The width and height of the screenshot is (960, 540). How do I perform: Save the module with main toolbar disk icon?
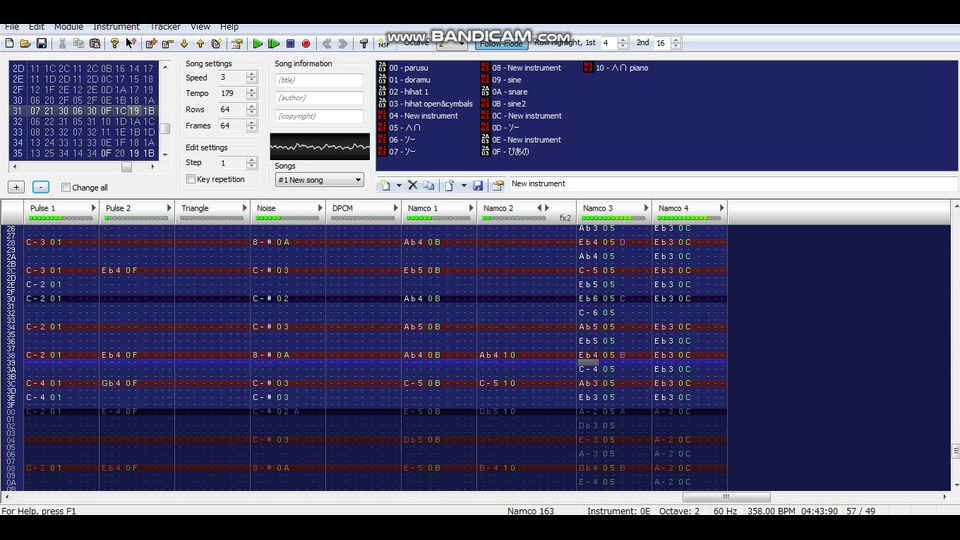coord(41,43)
